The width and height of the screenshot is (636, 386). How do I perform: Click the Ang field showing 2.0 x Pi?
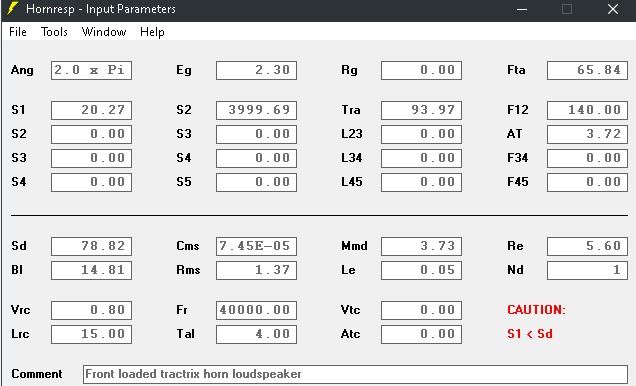coord(91,71)
